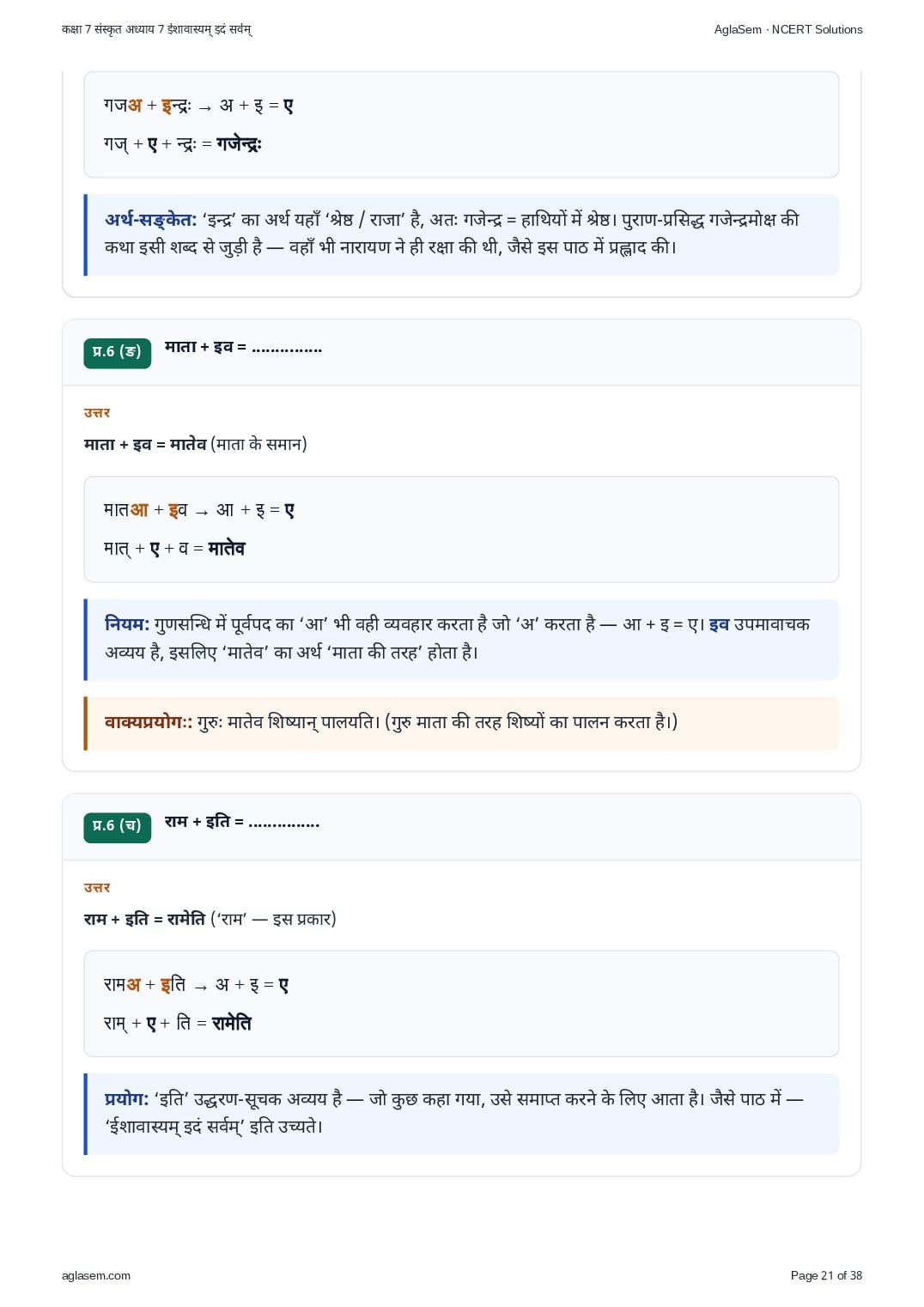Click the वाक्यप्रयोग: example heading
This screenshot has height=1307, width=924.
(149, 722)
